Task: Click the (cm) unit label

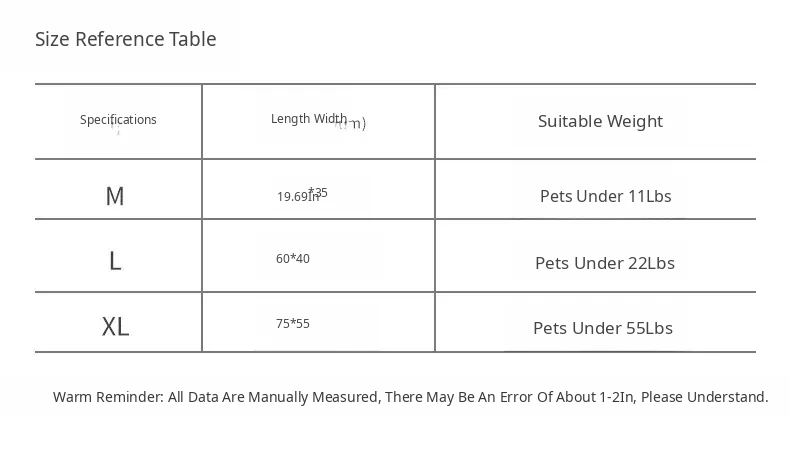Action: click(x=352, y=124)
